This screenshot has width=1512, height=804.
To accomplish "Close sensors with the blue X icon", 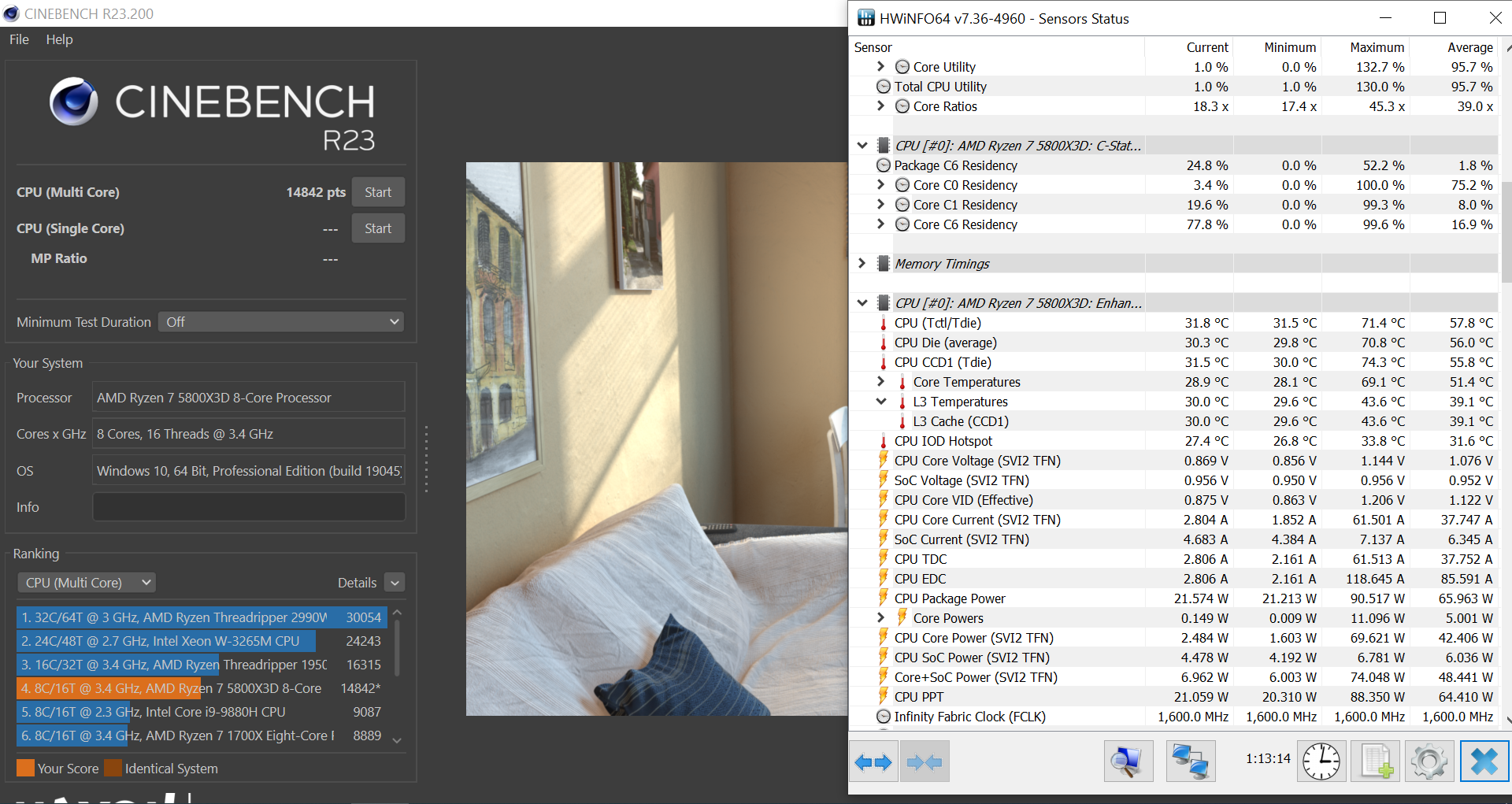I will (1484, 761).
